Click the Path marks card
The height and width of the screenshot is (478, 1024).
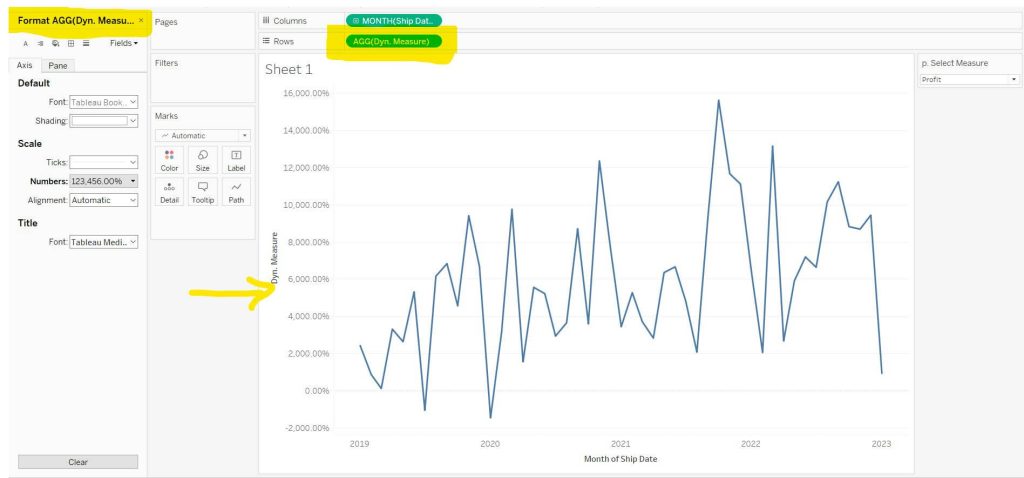[x=236, y=192]
